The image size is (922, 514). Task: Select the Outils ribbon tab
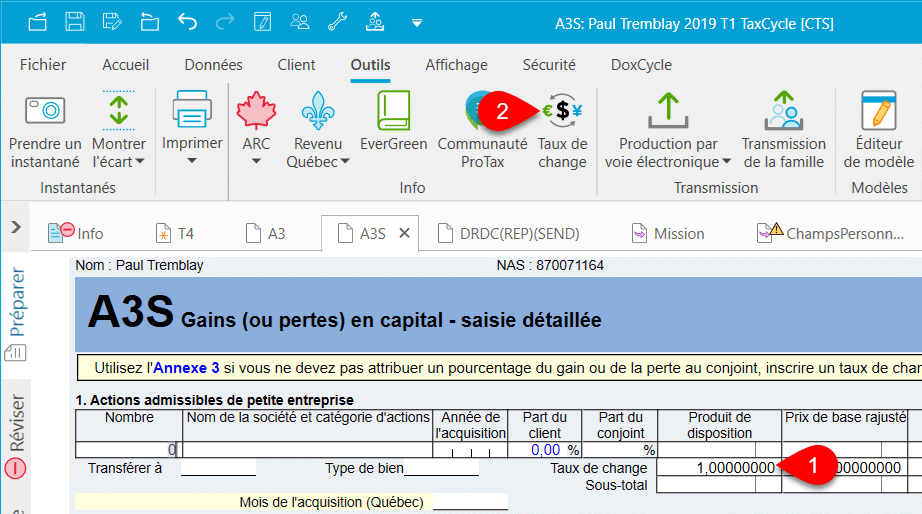click(x=370, y=65)
